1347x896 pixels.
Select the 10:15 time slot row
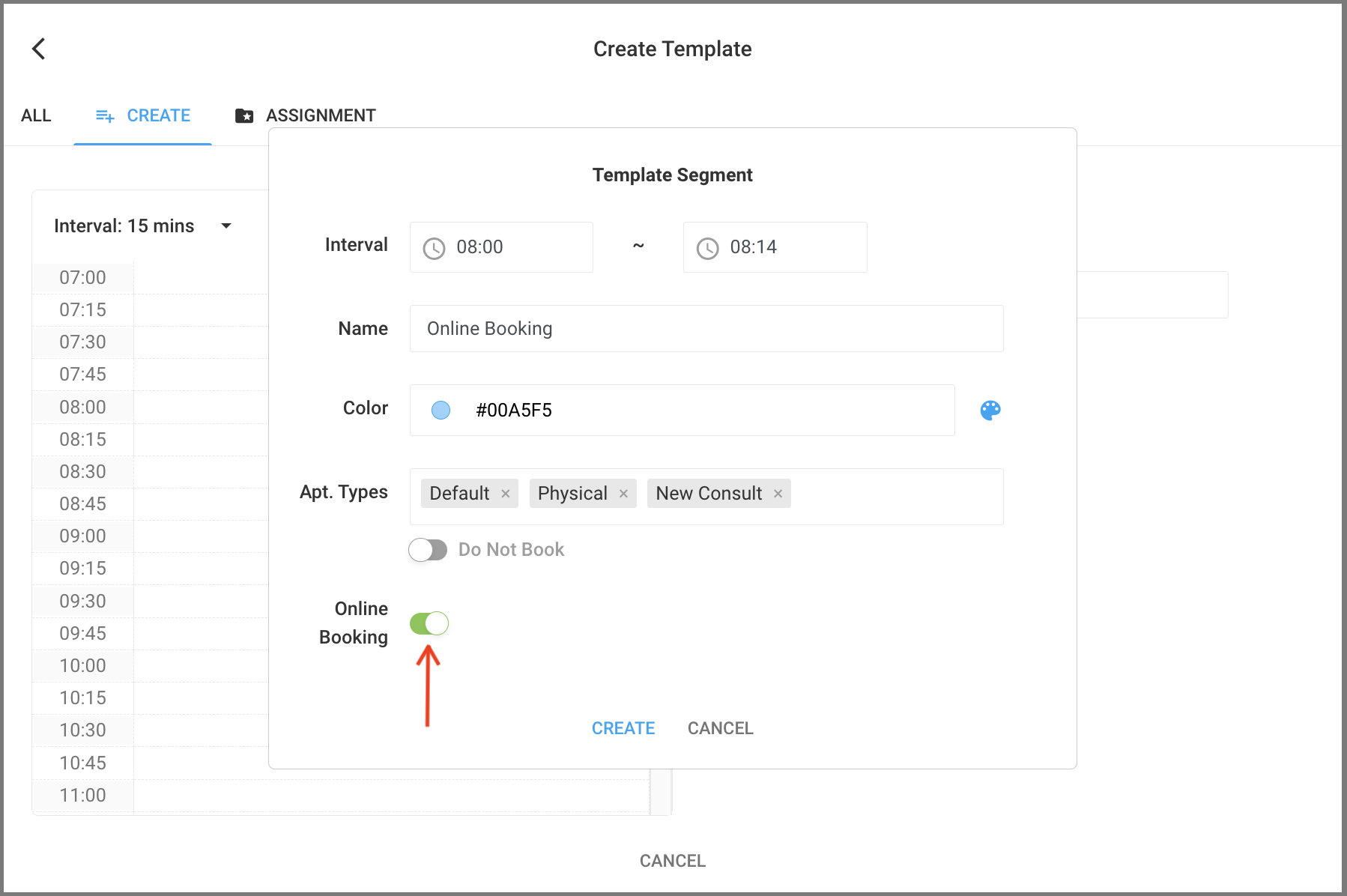[150, 697]
